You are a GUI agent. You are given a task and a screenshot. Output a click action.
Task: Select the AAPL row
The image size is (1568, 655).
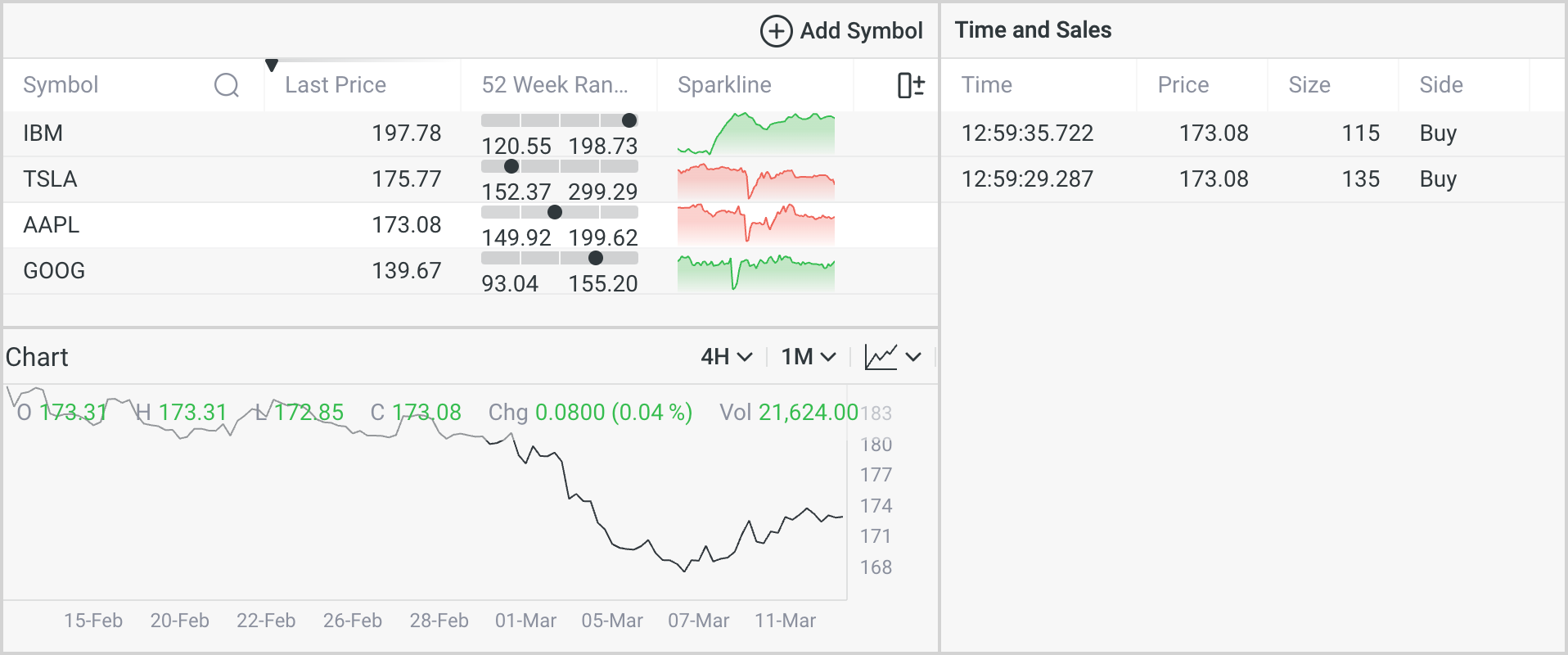[x=471, y=225]
